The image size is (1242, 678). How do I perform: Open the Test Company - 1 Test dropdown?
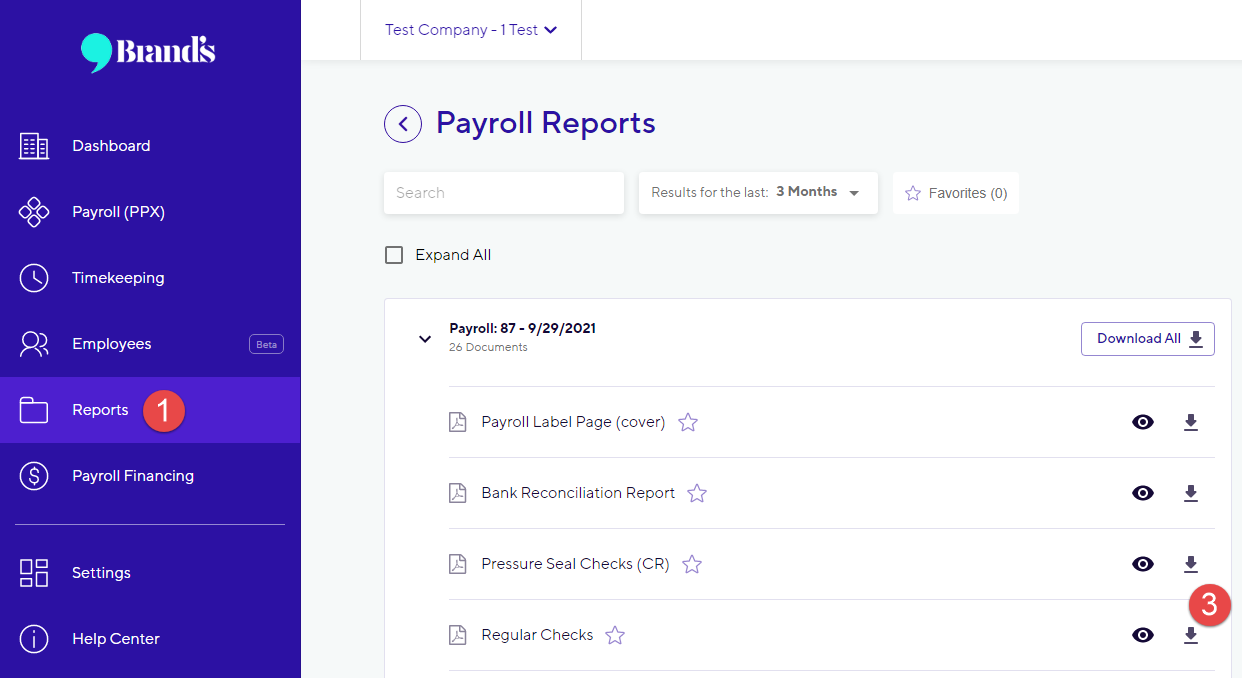click(471, 30)
